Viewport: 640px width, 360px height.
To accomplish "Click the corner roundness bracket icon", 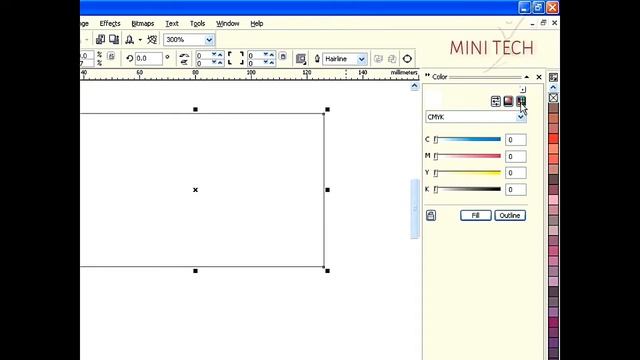I will [x=236, y=58].
